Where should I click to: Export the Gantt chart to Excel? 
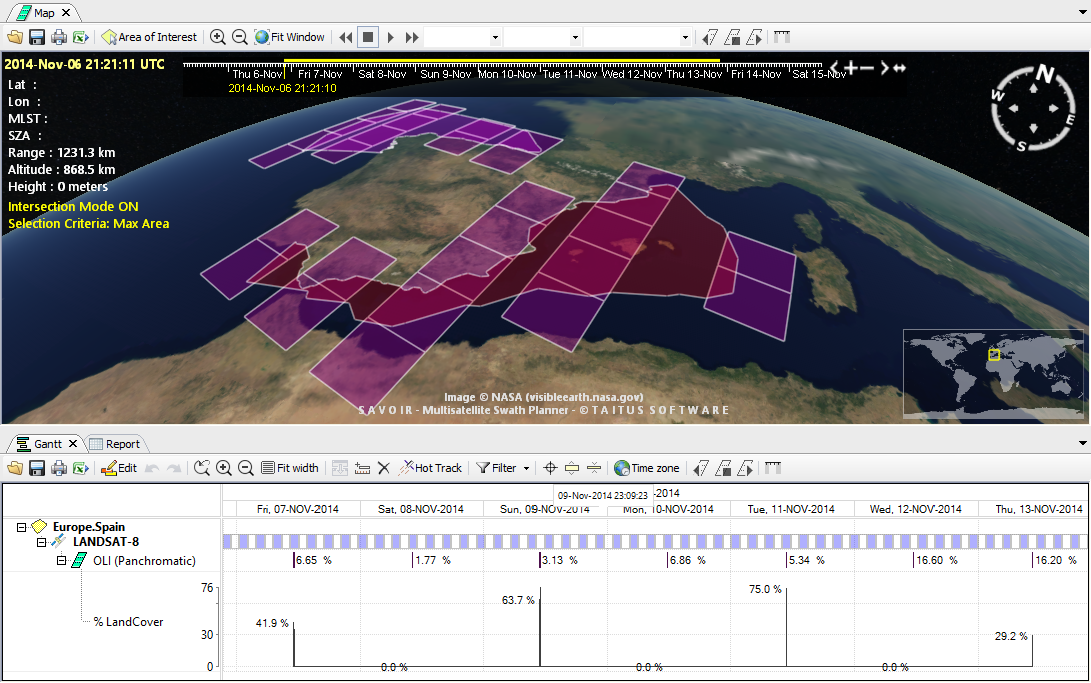coord(81,468)
